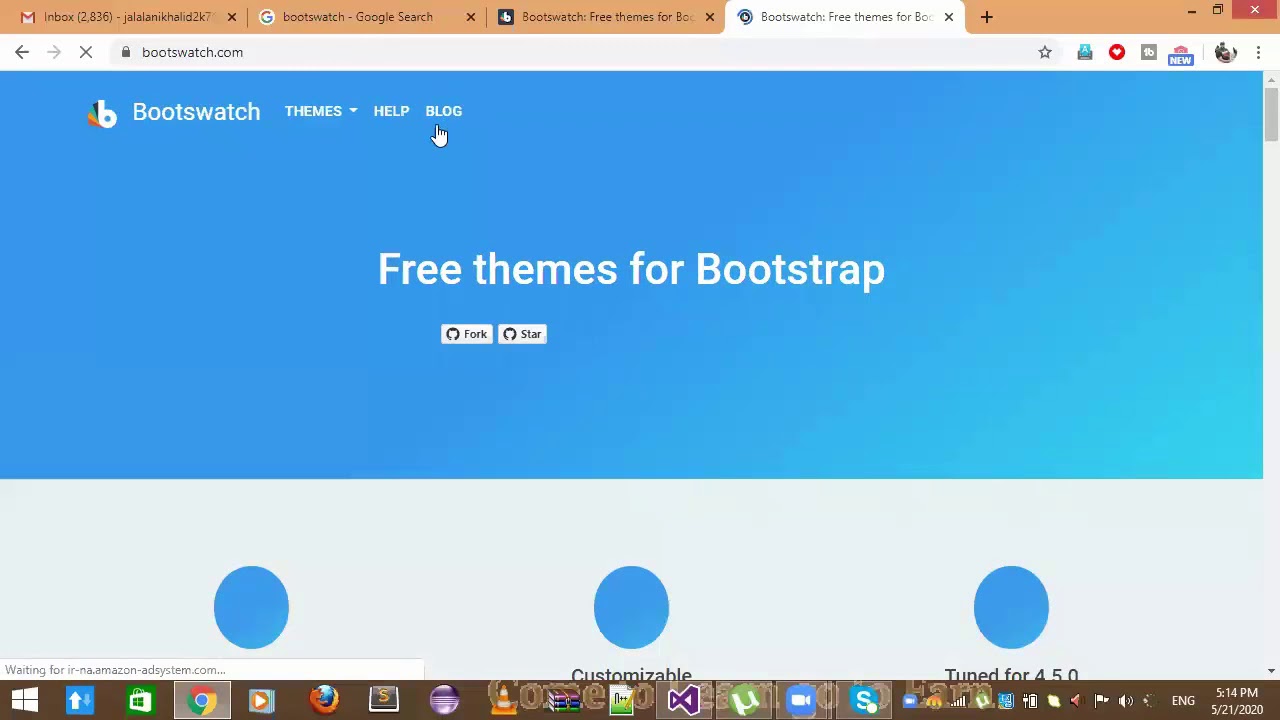Screen dimensions: 1280x720
Task: Expand the THEMES dropdown menu
Action: [320, 111]
